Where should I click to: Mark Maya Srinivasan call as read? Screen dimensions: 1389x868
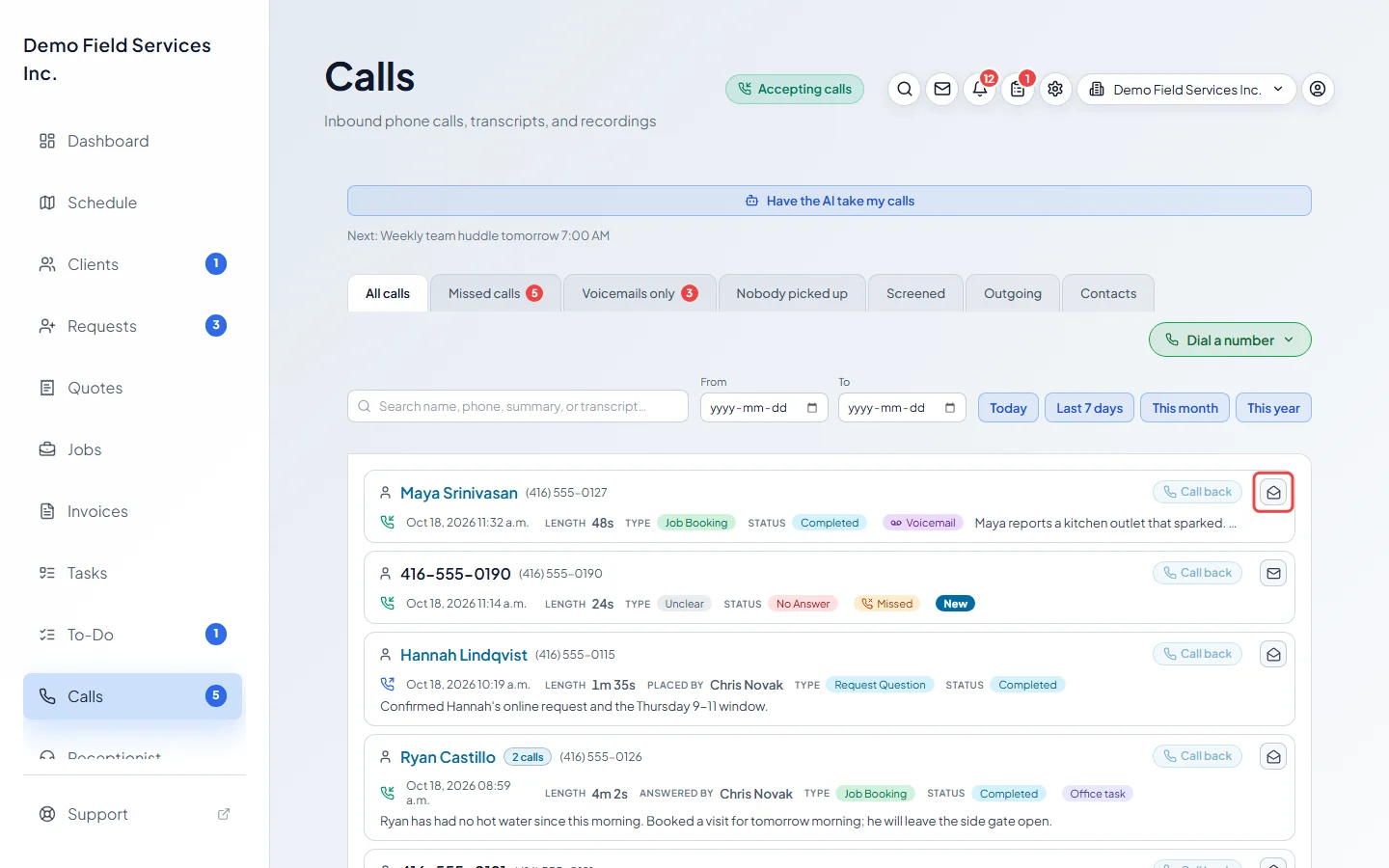[1273, 493]
